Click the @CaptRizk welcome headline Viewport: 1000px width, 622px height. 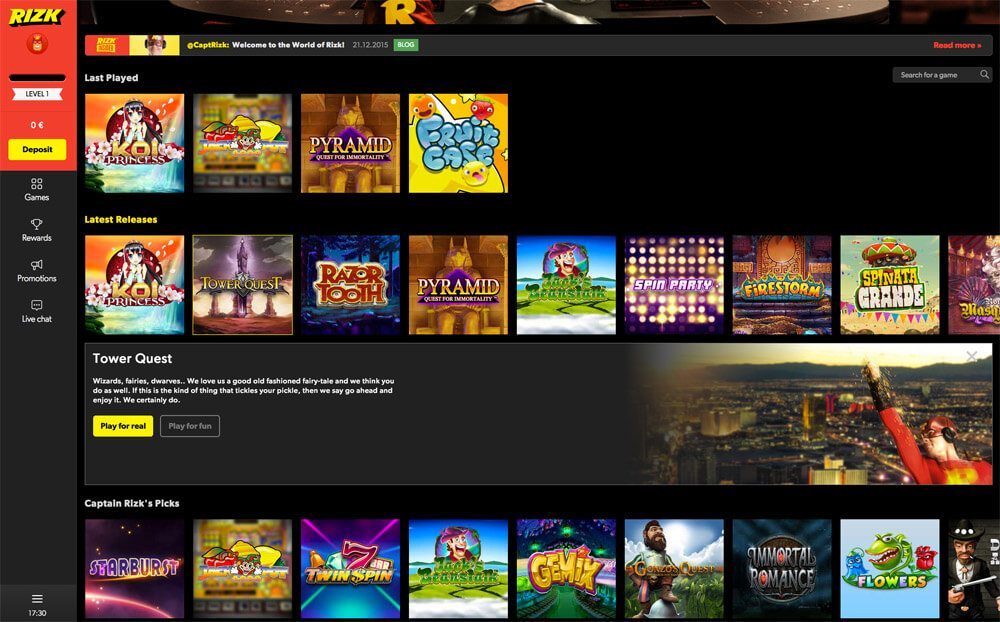coord(265,45)
